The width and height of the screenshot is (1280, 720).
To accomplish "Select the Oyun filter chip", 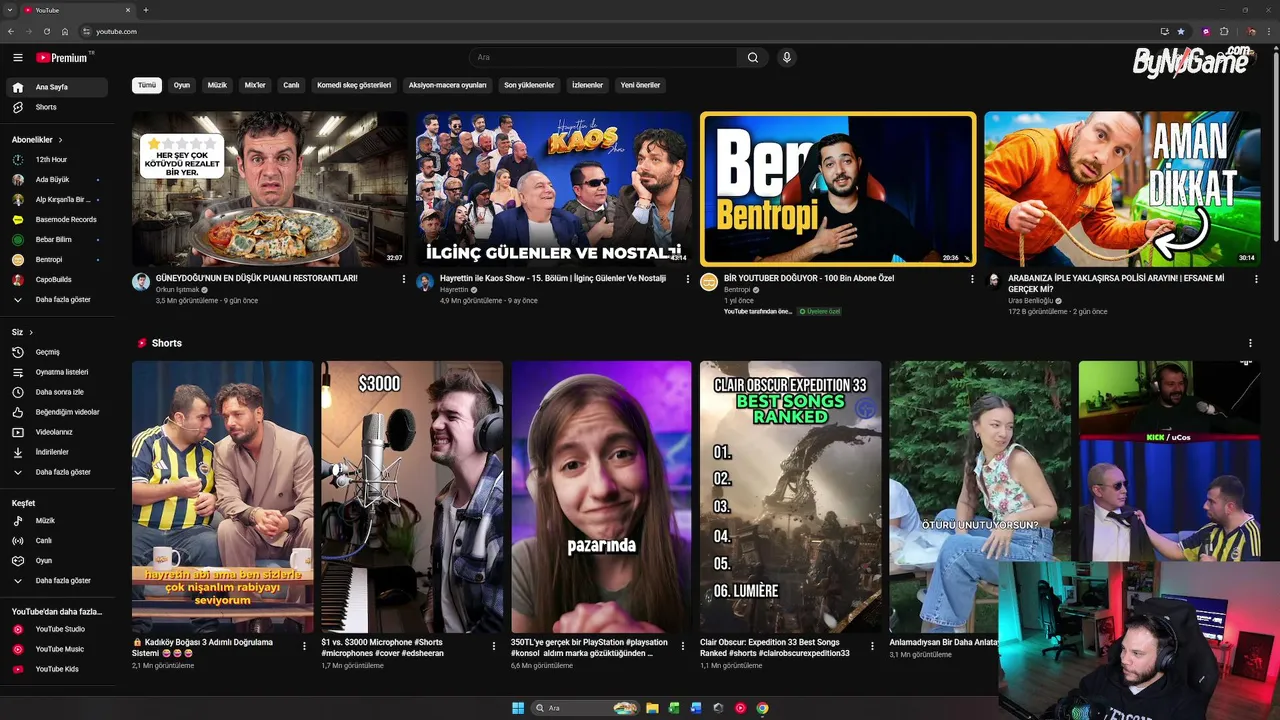I will click(182, 85).
